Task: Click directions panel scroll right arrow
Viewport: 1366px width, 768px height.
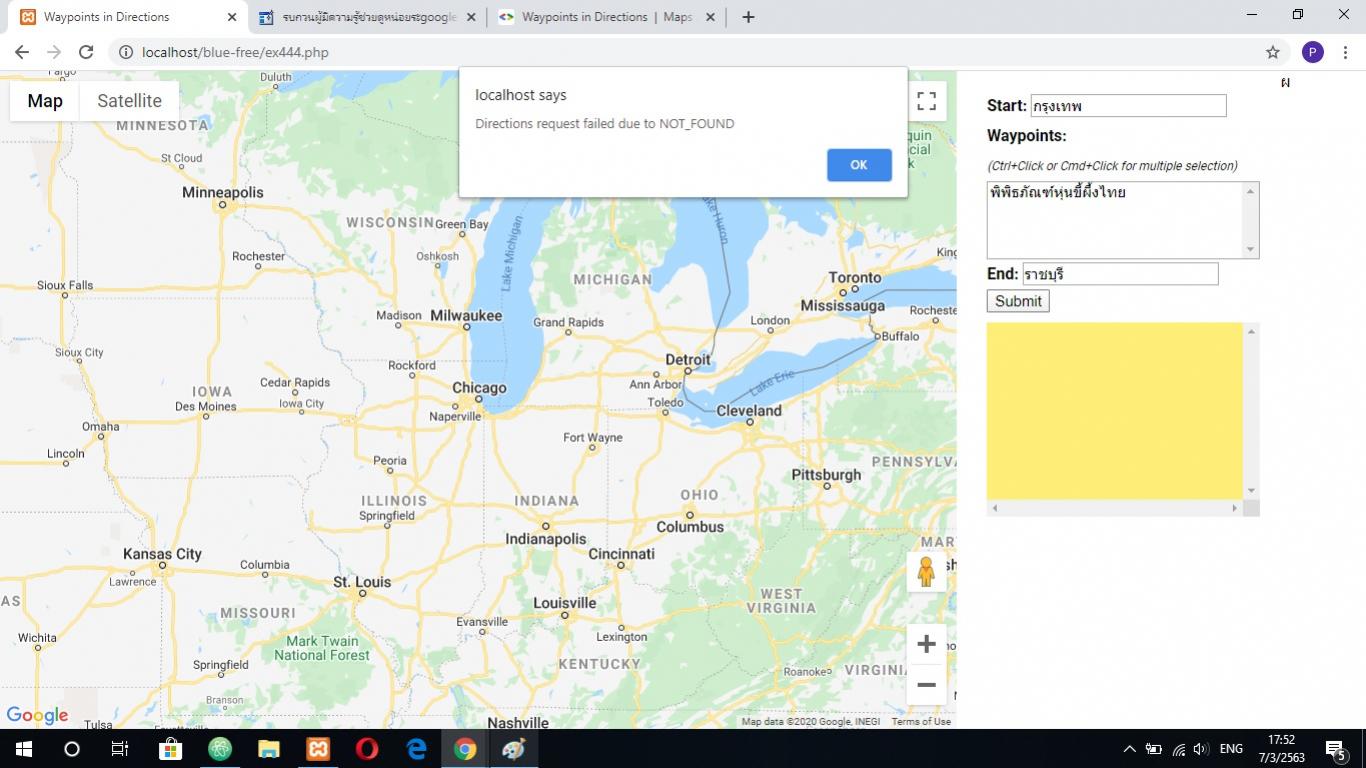Action: (1235, 508)
